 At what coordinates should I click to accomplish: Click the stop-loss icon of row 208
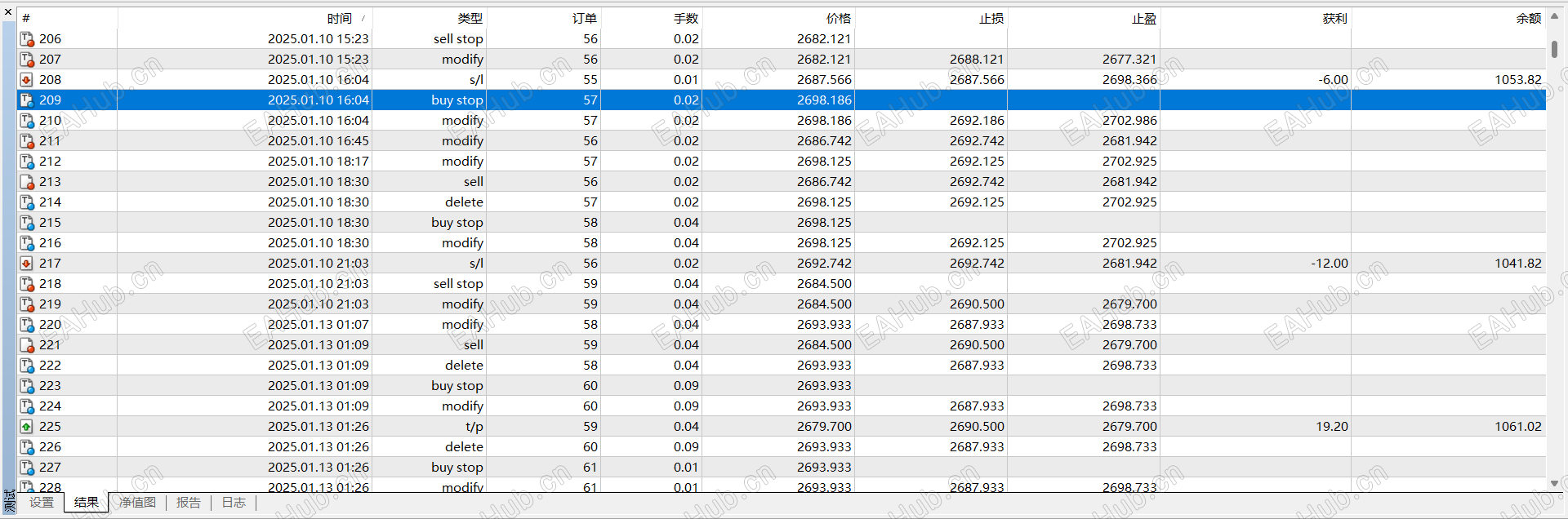click(x=27, y=80)
